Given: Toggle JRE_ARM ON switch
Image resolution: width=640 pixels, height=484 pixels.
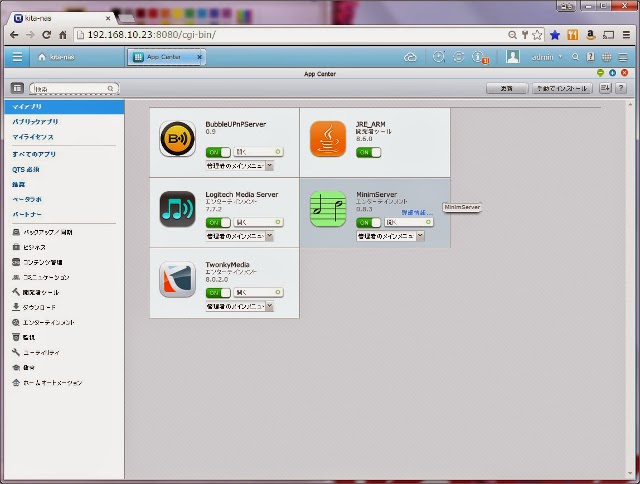Looking at the screenshot, I should click(369, 152).
